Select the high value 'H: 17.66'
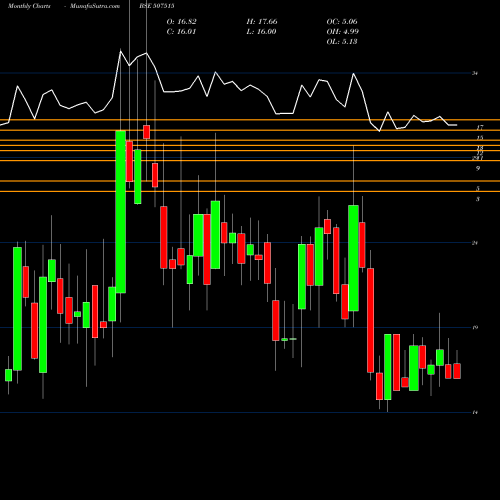This screenshot has height=500, width=500. [262, 22]
